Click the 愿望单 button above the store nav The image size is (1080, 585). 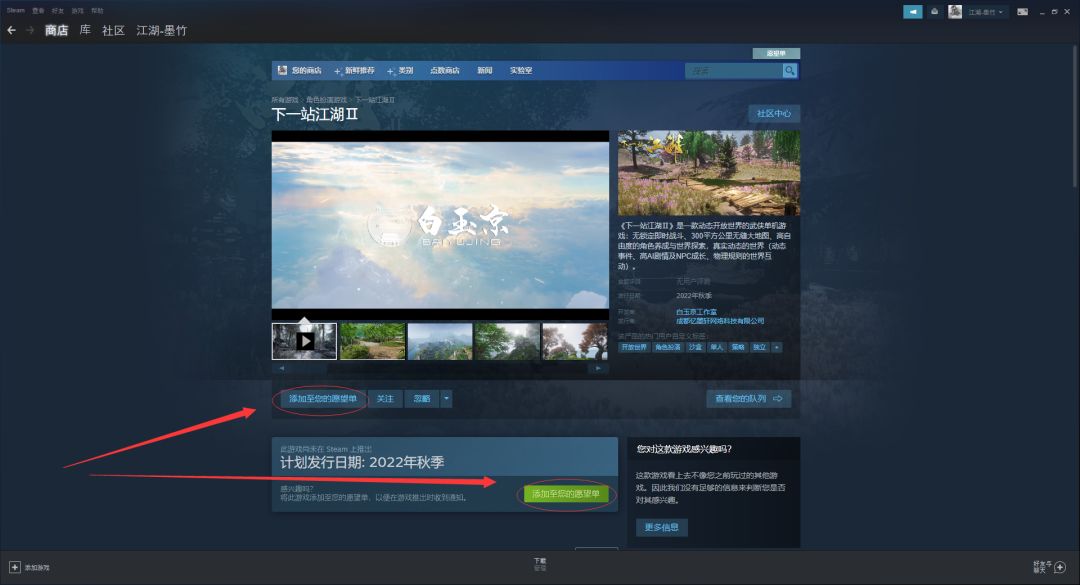[x=776, y=53]
